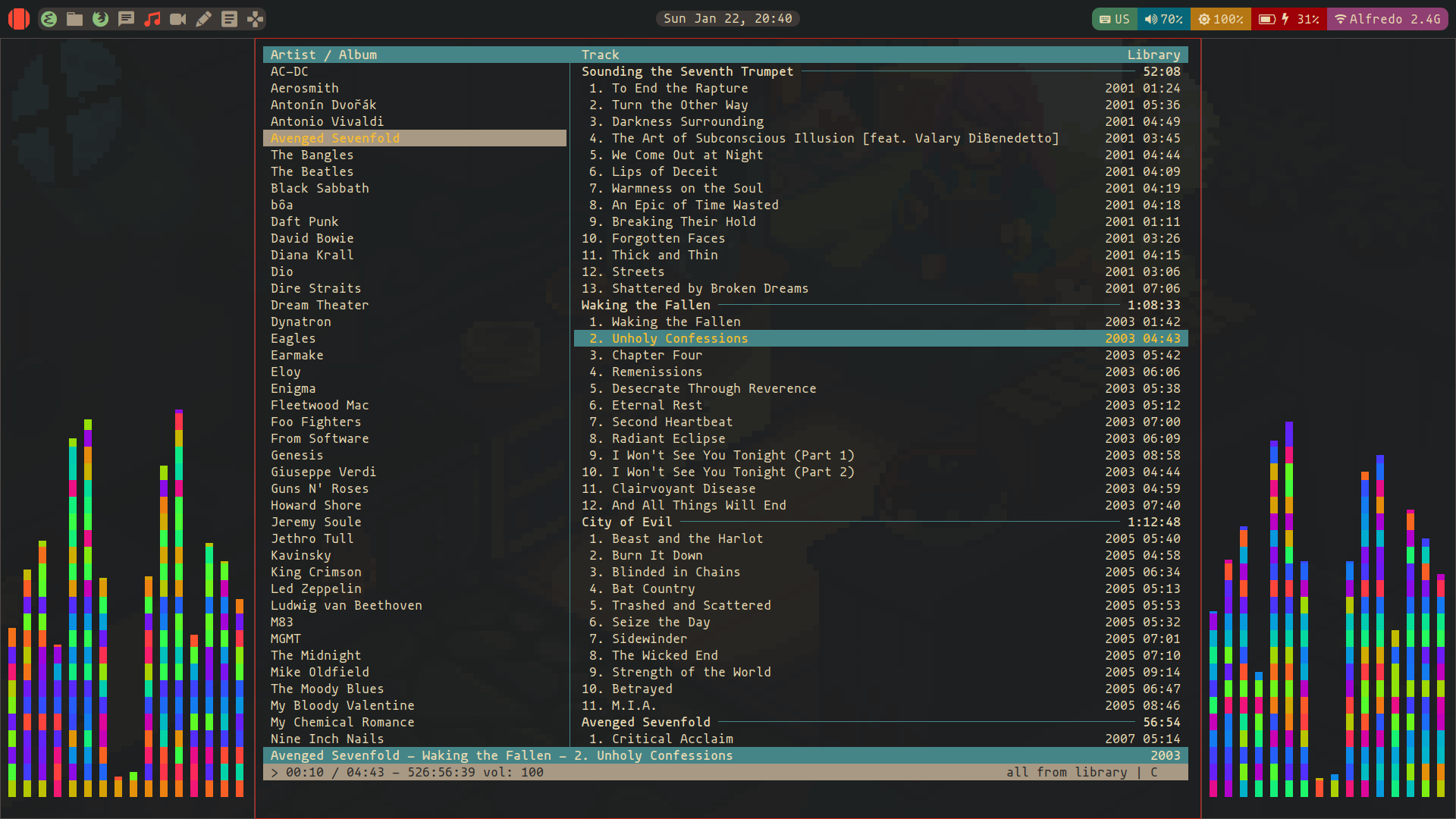
Task: Select artist Avenged Sevenfold from list
Action: (335, 138)
